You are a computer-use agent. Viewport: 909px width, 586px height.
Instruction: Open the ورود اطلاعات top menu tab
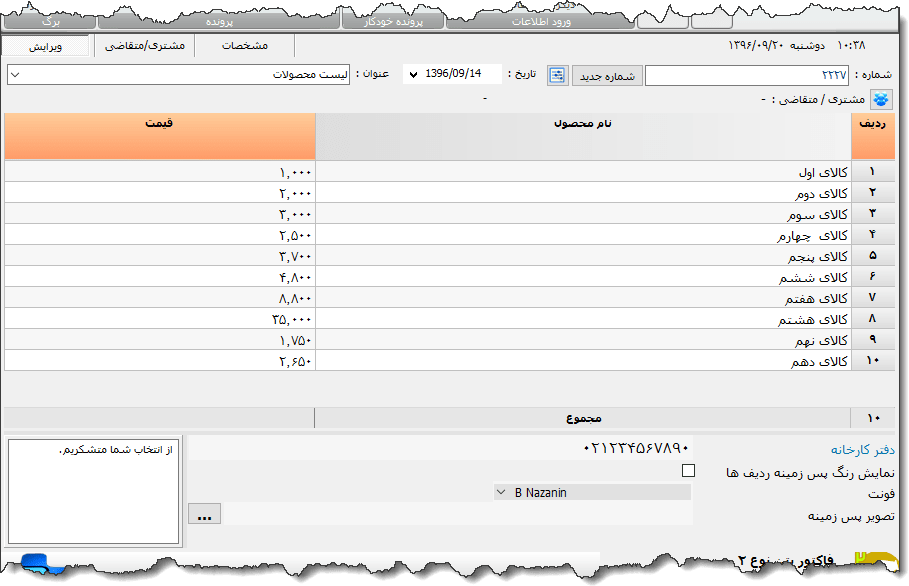pyautogui.click(x=540, y=20)
